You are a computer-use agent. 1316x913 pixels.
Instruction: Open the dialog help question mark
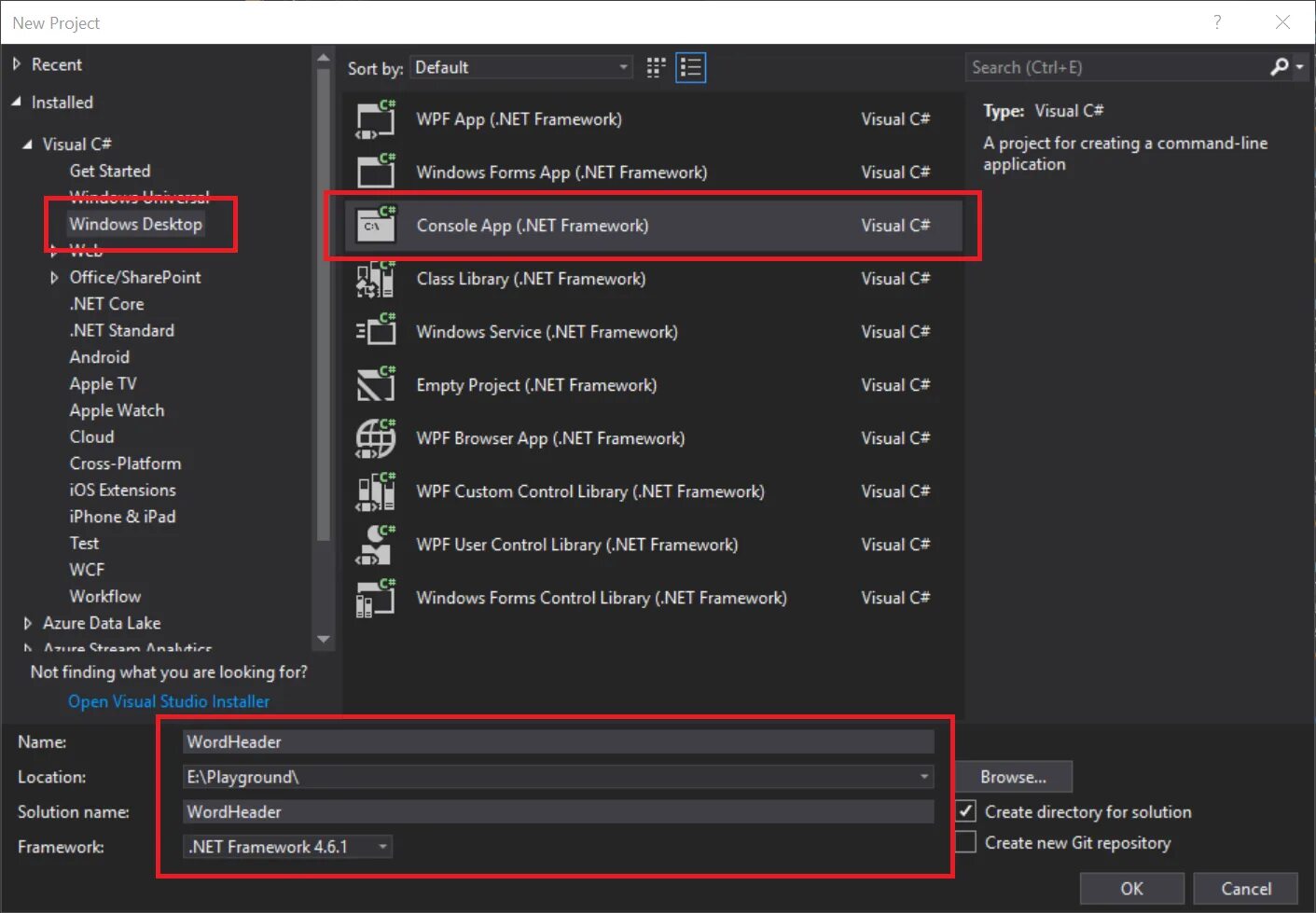coord(1217,22)
